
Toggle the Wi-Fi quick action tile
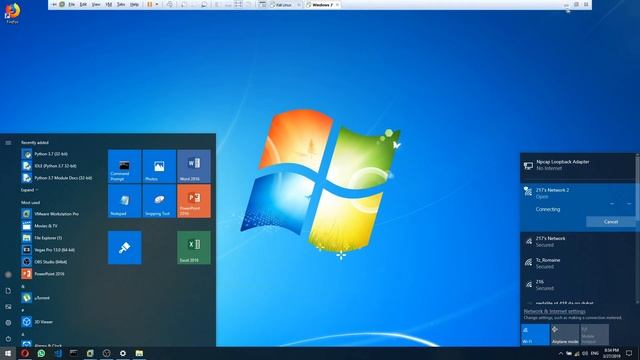pyautogui.click(x=535, y=335)
